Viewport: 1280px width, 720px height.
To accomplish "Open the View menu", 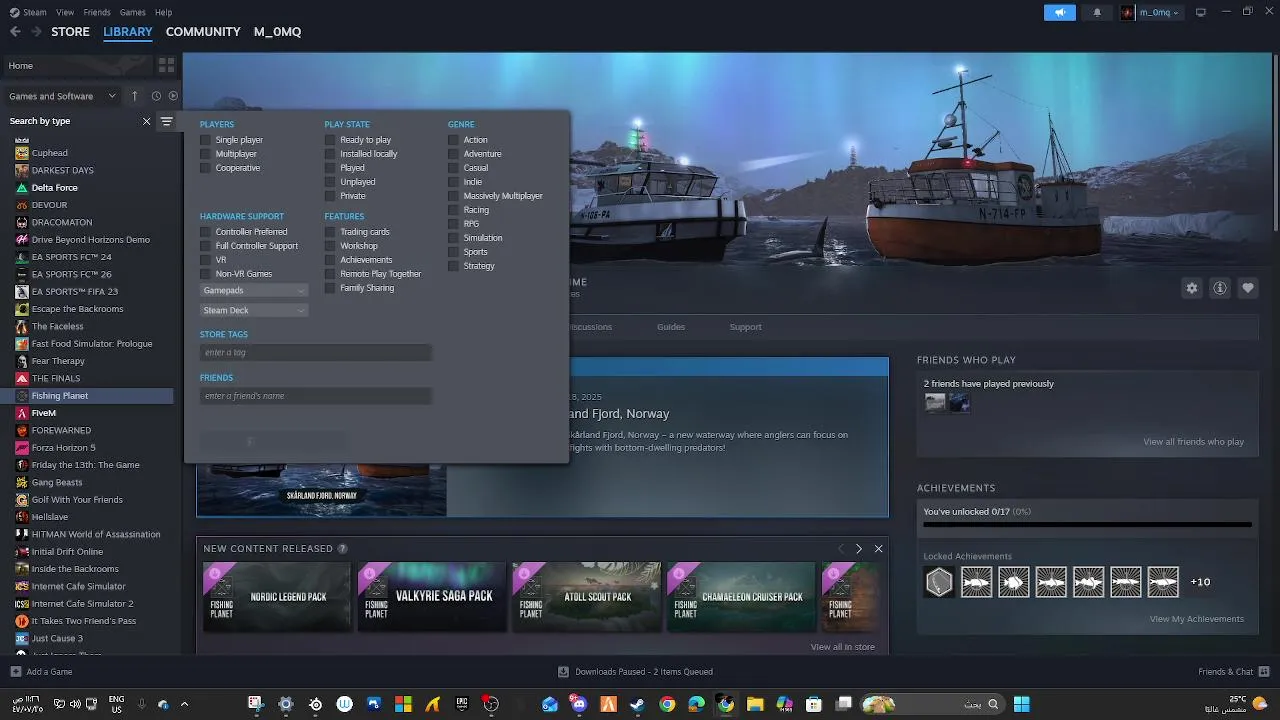I will click(x=65, y=12).
